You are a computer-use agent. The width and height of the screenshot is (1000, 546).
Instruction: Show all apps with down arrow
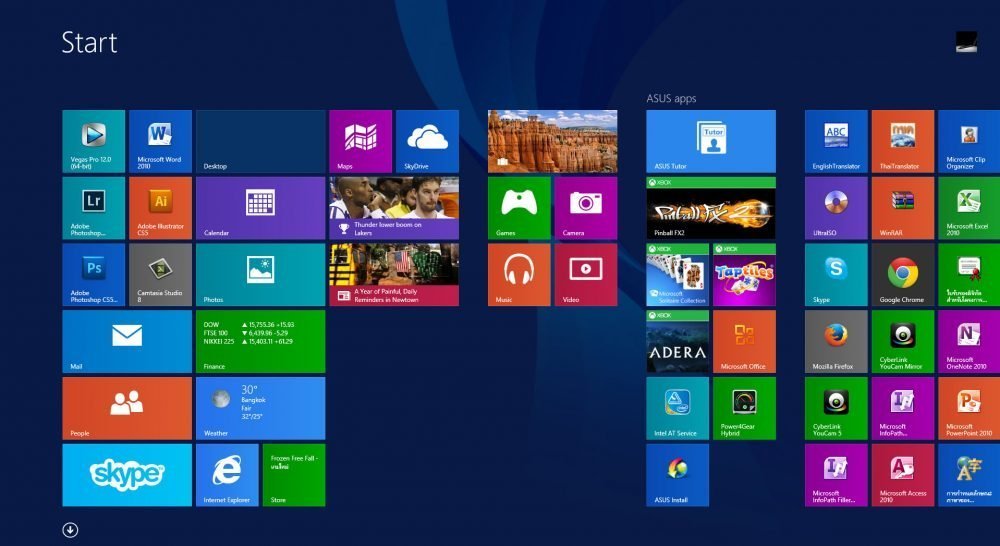70,530
